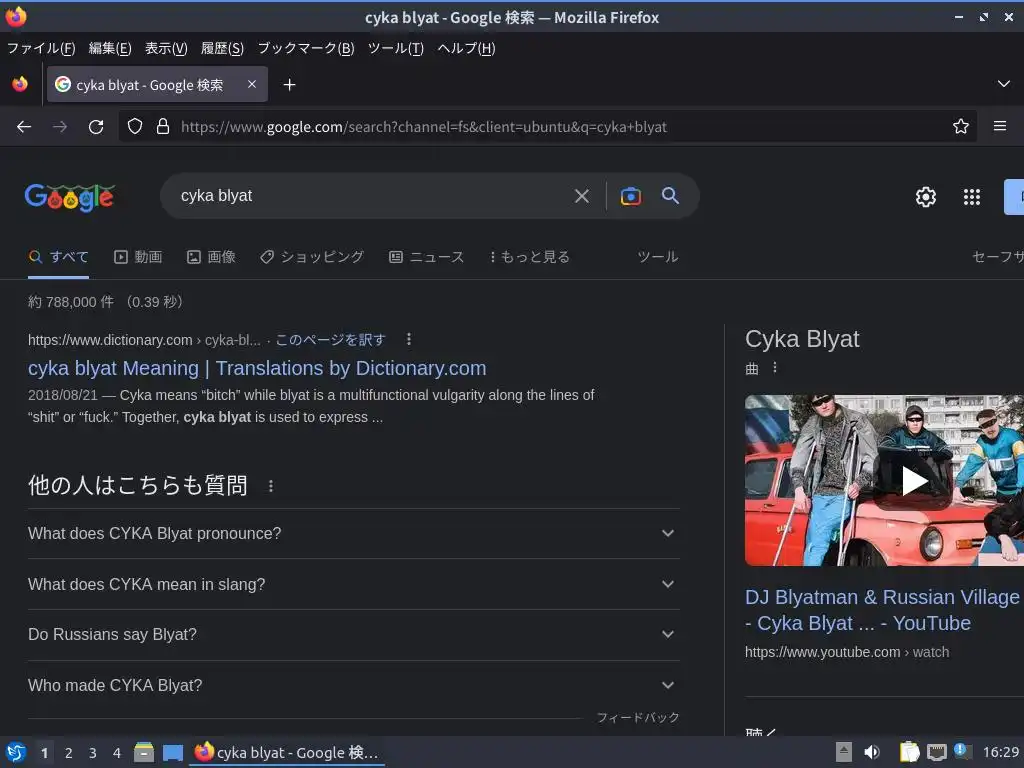Click このページを訳す translate link
The width and height of the screenshot is (1024, 768).
pyautogui.click(x=330, y=340)
